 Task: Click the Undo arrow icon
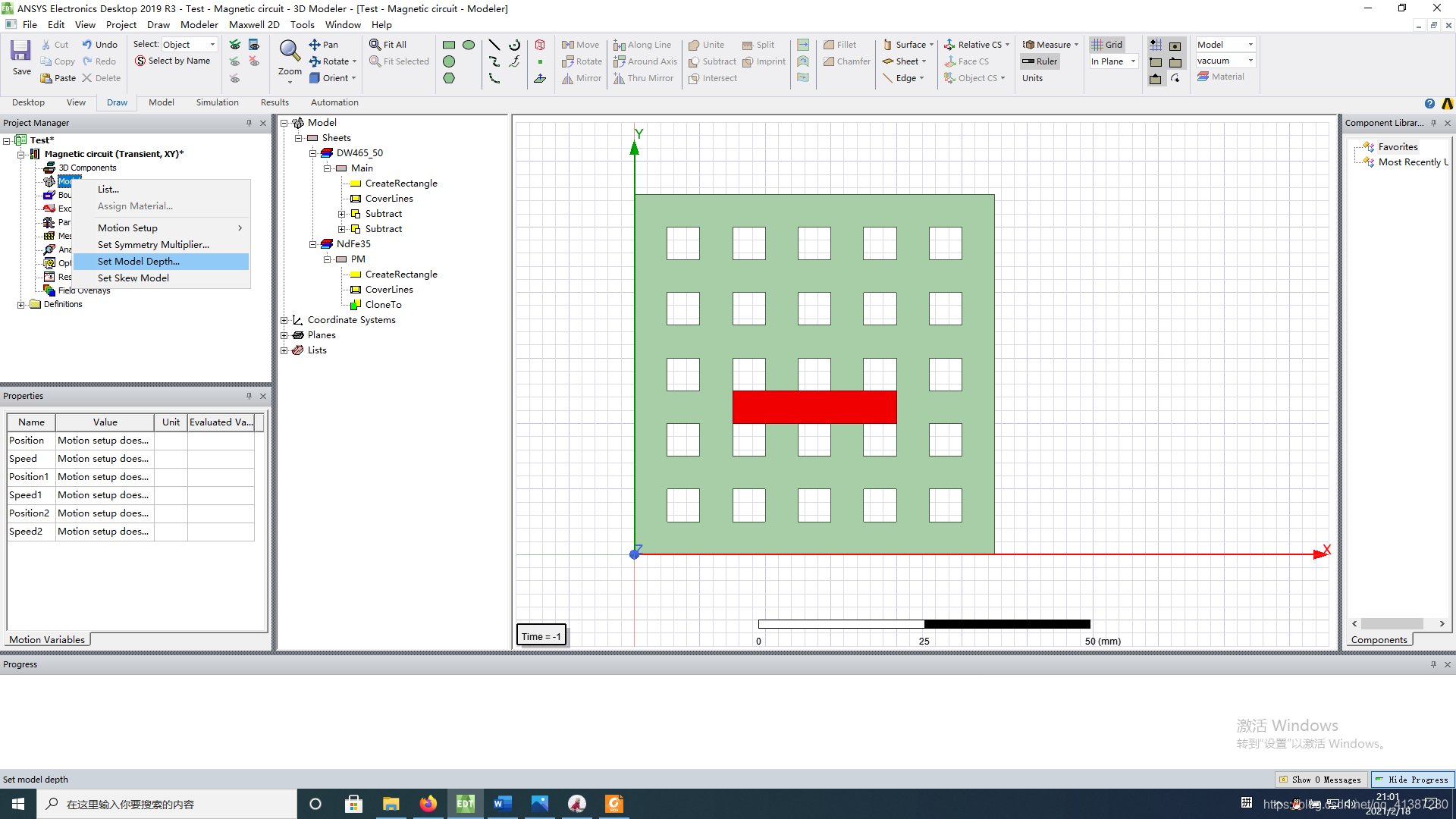pos(87,45)
